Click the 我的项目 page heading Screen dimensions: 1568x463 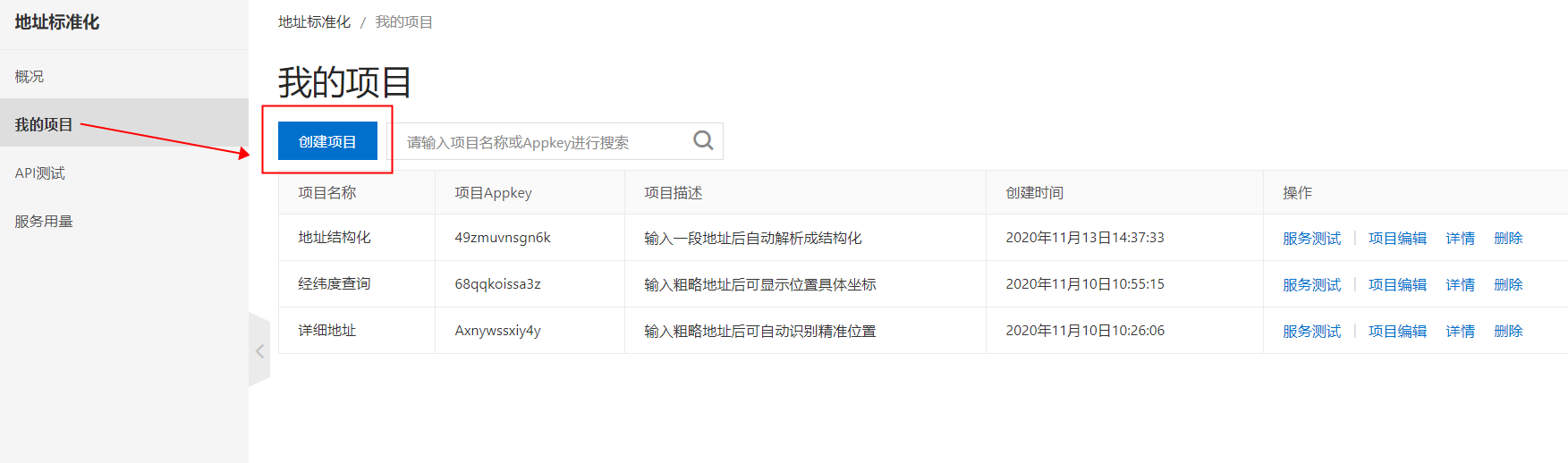tap(345, 82)
